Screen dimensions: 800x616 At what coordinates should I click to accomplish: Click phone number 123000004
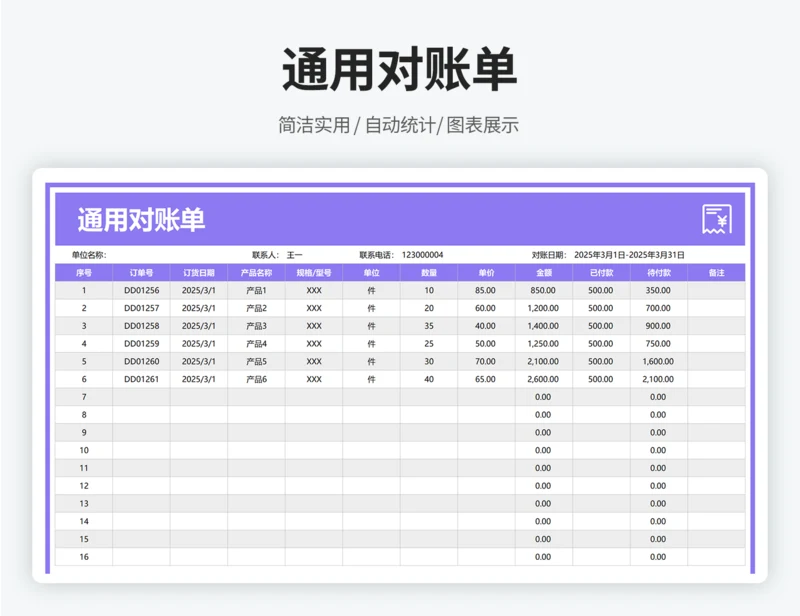point(422,255)
